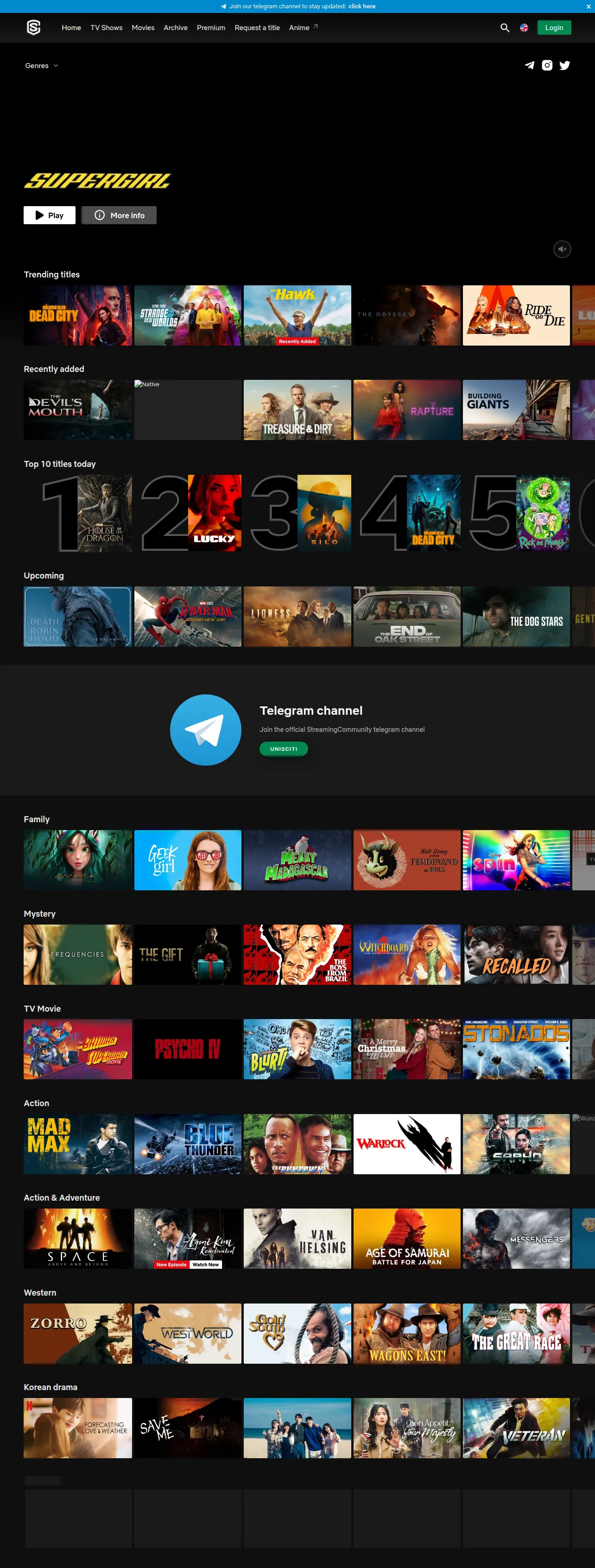This screenshot has width=595, height=1568.
Task: Open Zorro western thumbnail
Action: (78, 1333)
